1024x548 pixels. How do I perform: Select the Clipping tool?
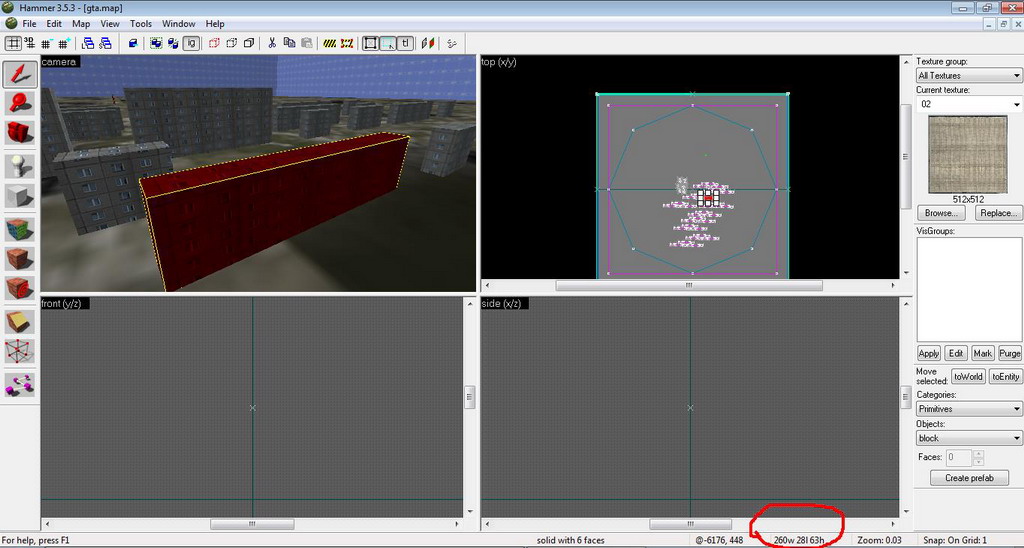point(21,321)
